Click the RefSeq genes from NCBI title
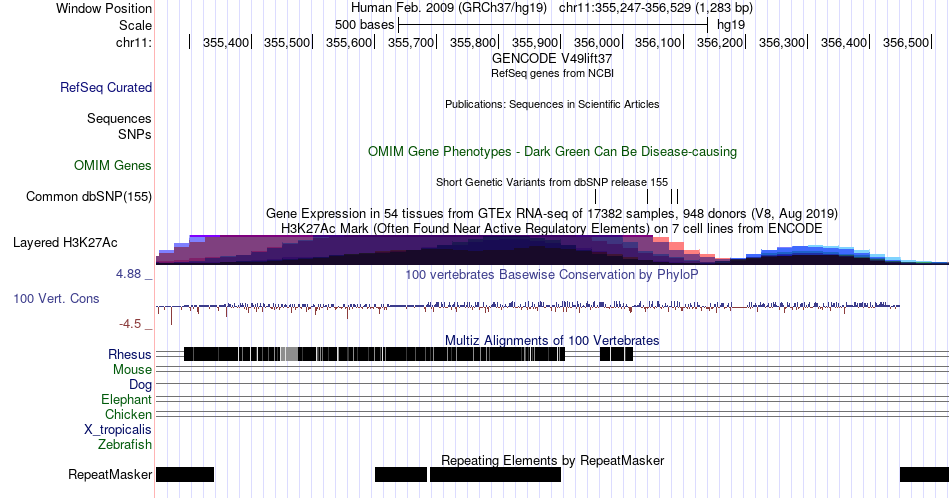950x498 pixels. [x=552, y=73]
